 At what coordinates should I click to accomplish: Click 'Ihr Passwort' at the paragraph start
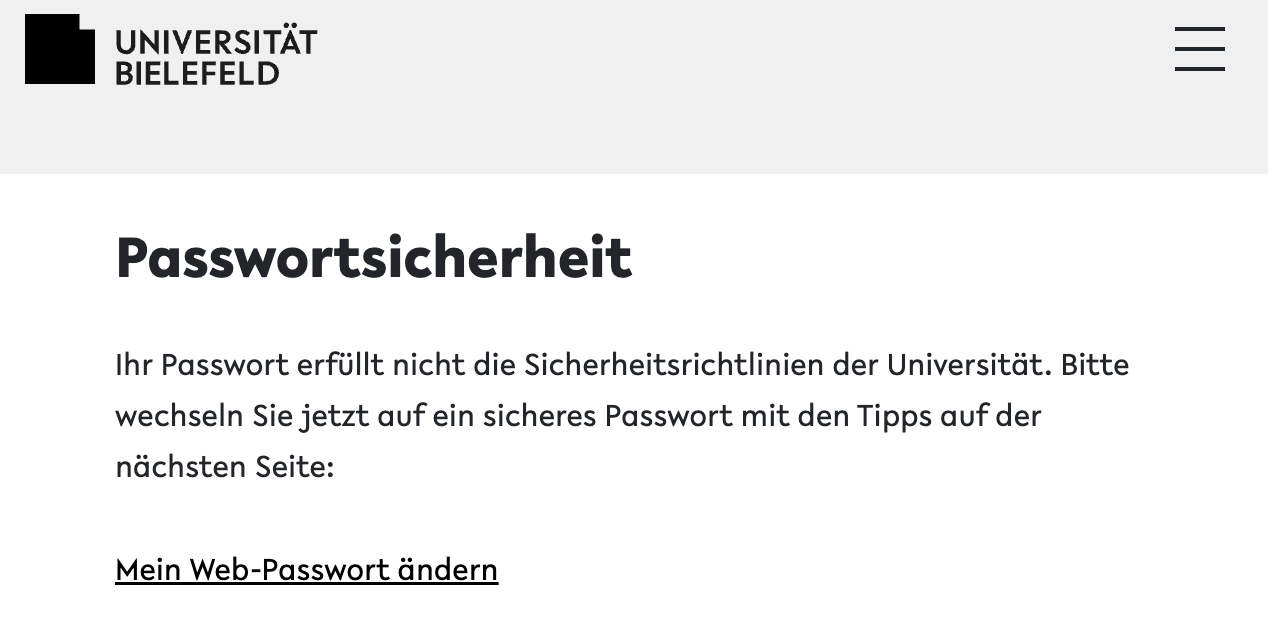tap(201, 365)
